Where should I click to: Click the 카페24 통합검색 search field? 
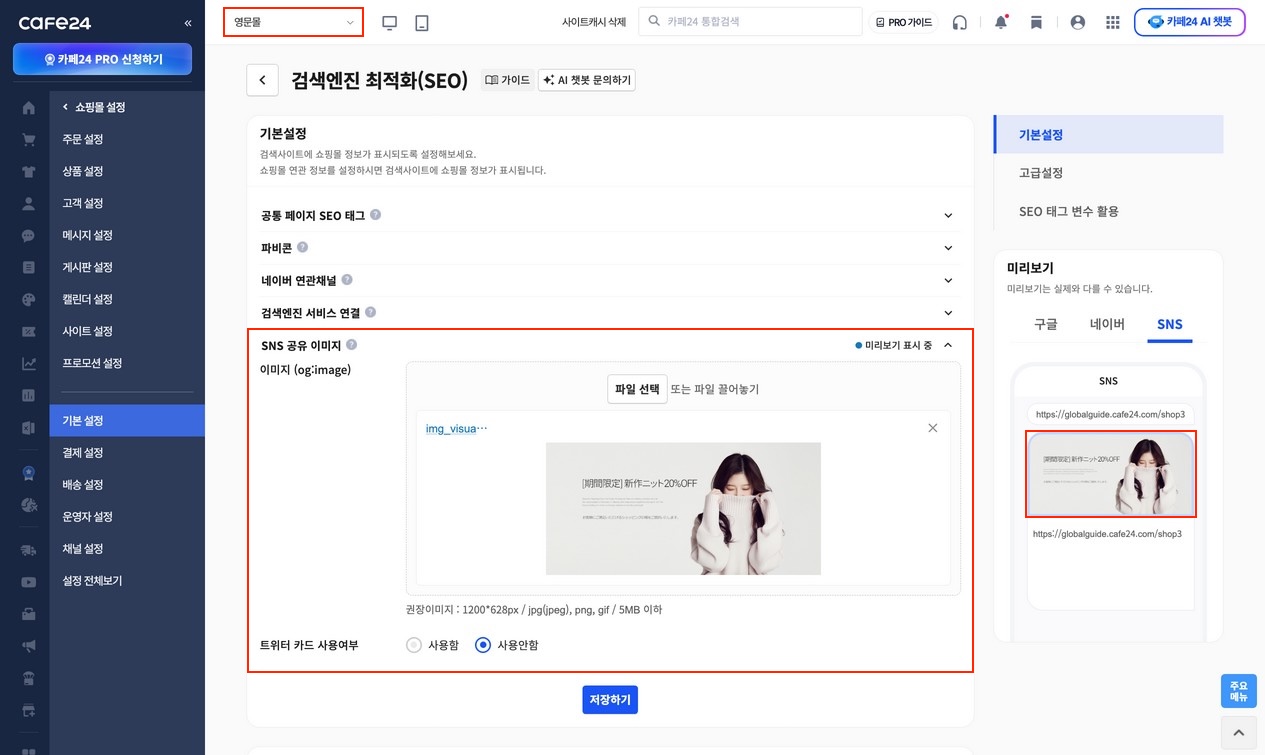(x=750, y=21)
